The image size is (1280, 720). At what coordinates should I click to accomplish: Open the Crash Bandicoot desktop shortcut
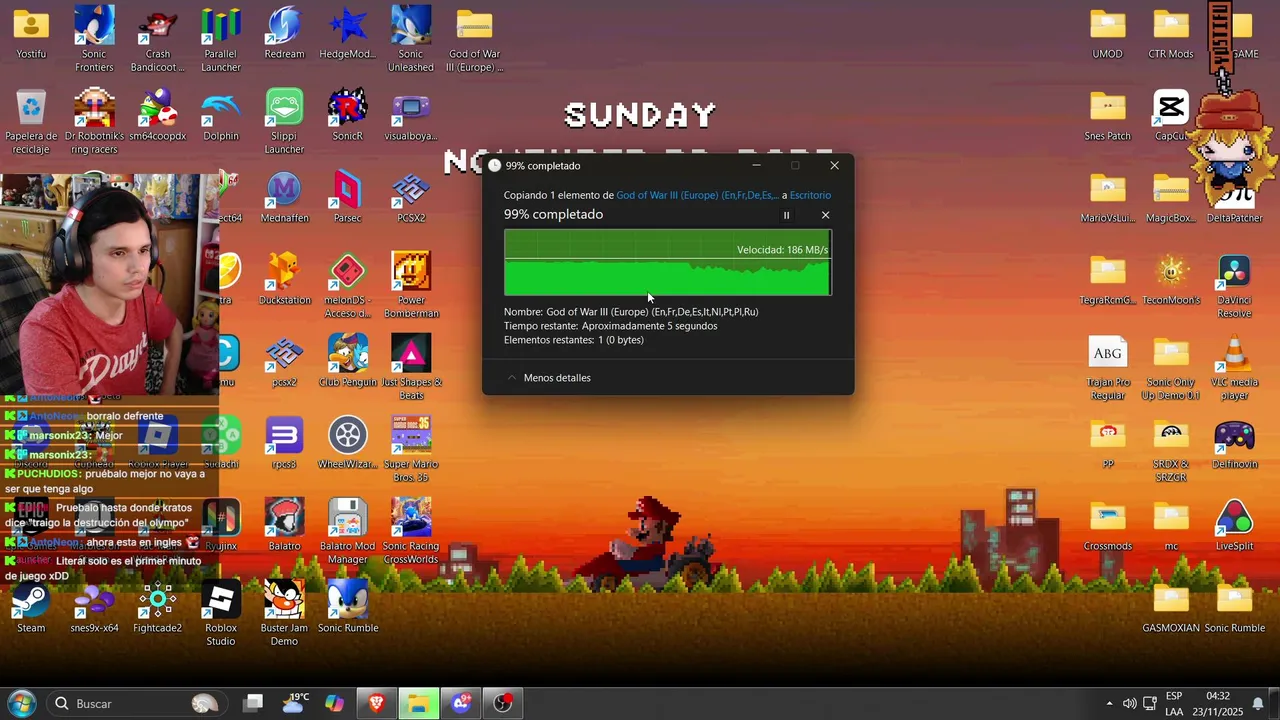coord(158,40)
